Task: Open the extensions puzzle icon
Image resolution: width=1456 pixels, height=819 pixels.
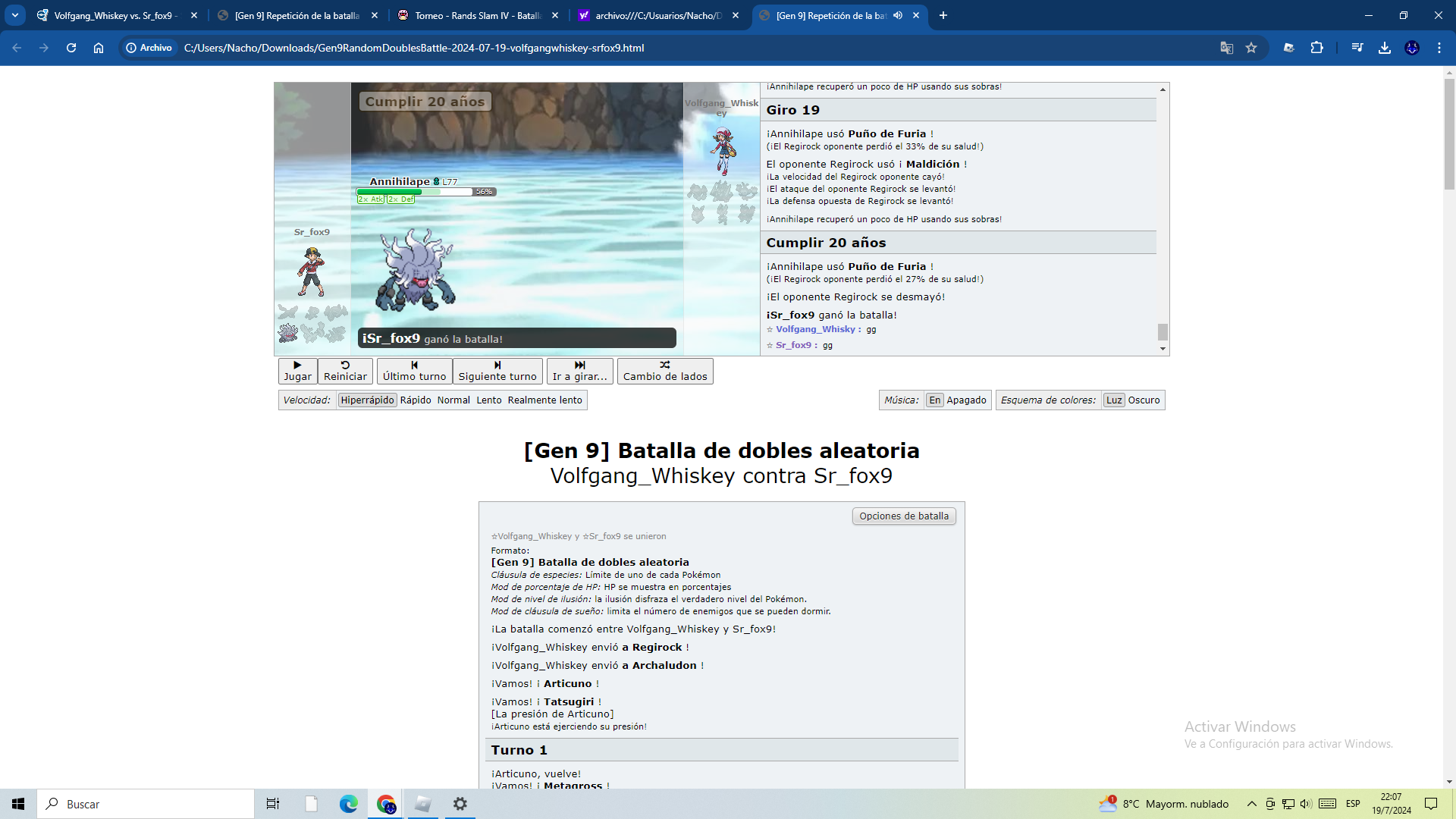Action: coord(1317,48)
